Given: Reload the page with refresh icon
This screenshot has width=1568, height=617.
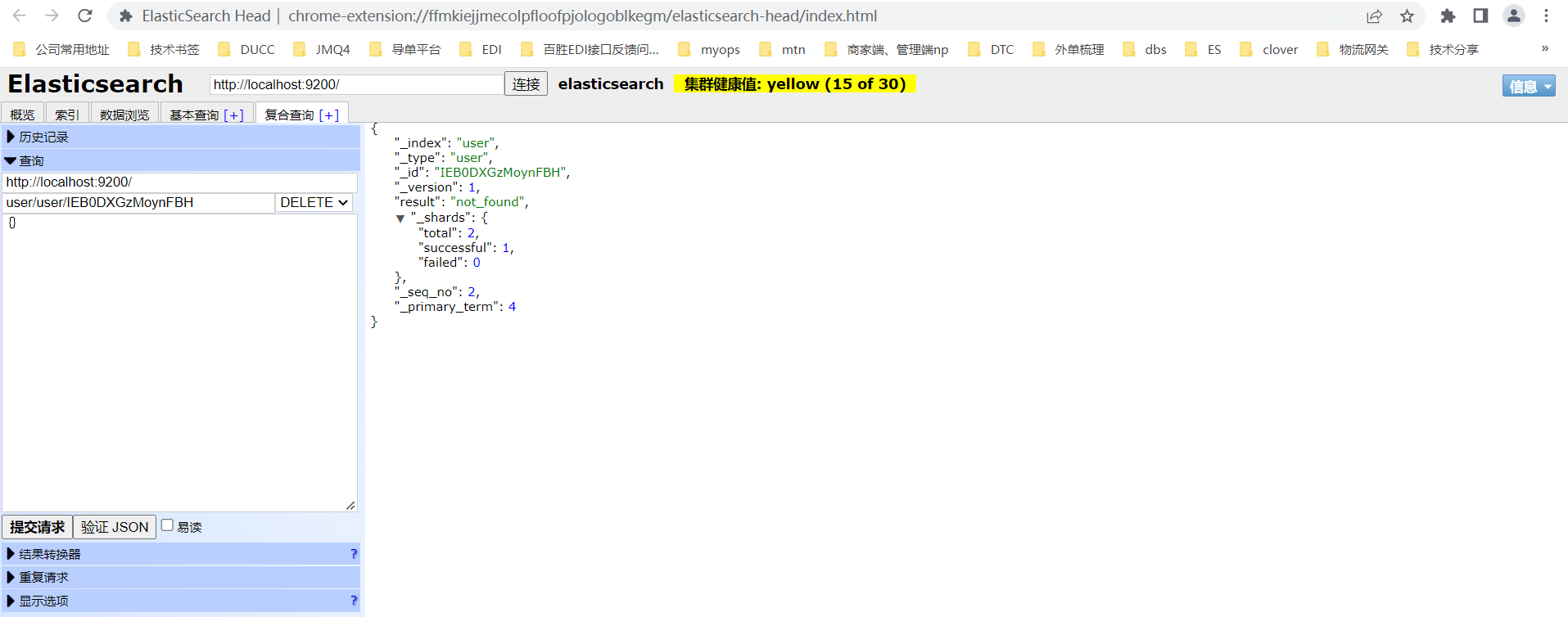Looking at the screenshot, I should [84, 16].
